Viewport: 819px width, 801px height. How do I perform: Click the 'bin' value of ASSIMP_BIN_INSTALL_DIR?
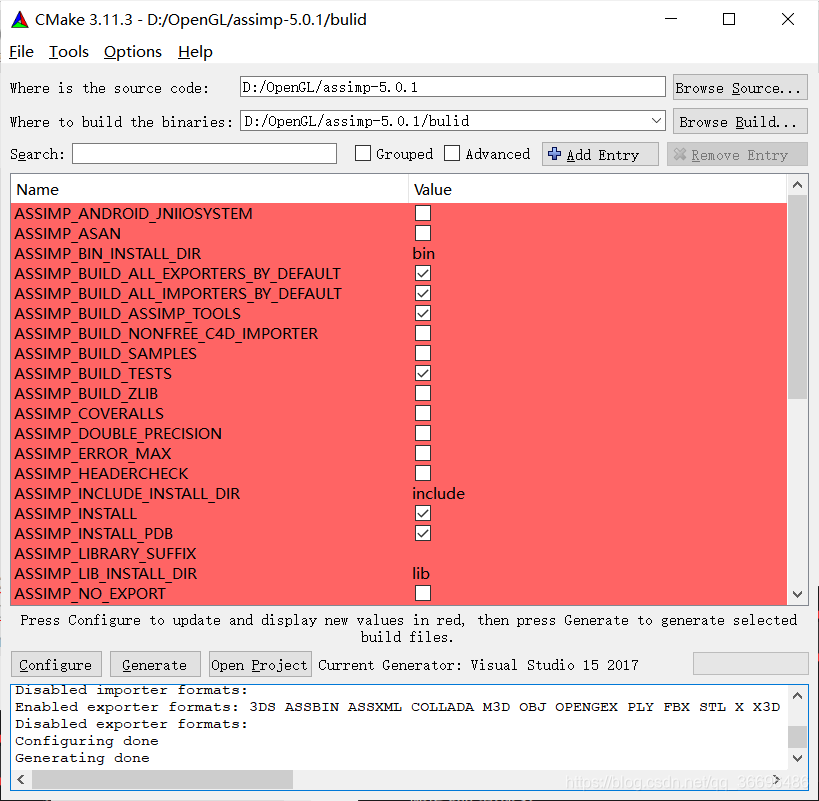coord(424,253)
